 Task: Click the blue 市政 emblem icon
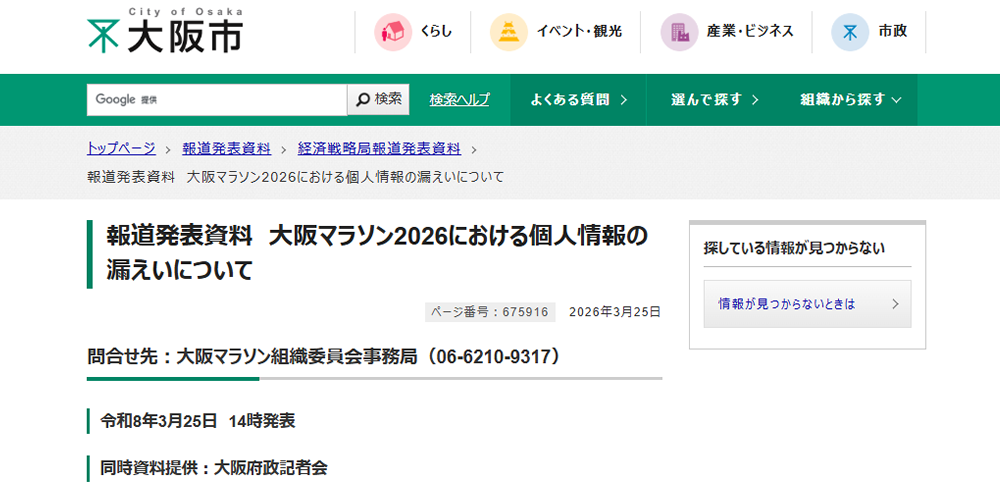850,32
